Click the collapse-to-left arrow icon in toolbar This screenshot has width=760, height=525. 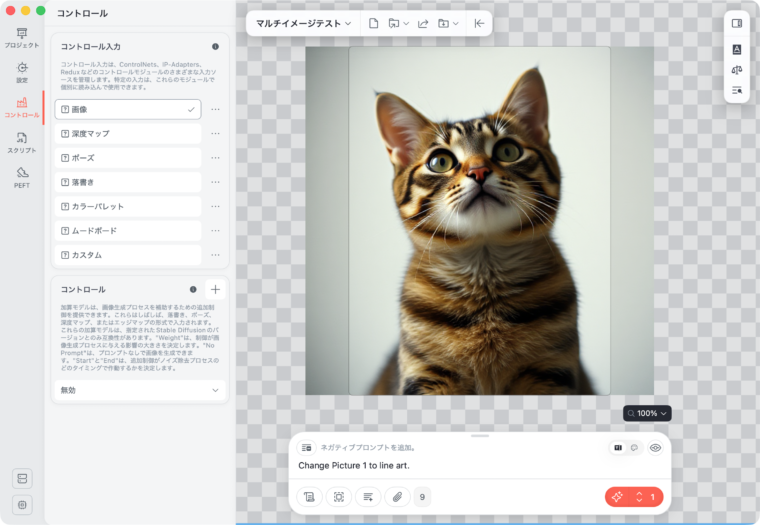pos(479,23)
